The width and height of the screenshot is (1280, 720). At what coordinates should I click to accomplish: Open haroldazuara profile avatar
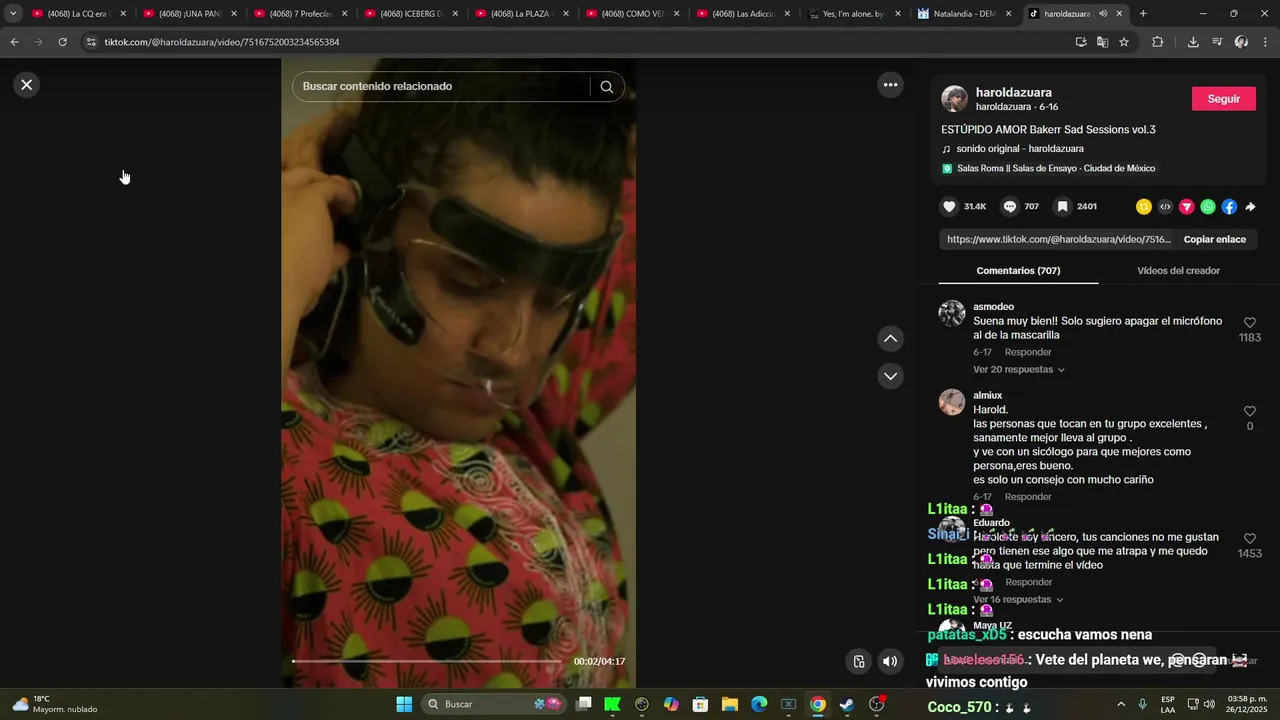954,99
